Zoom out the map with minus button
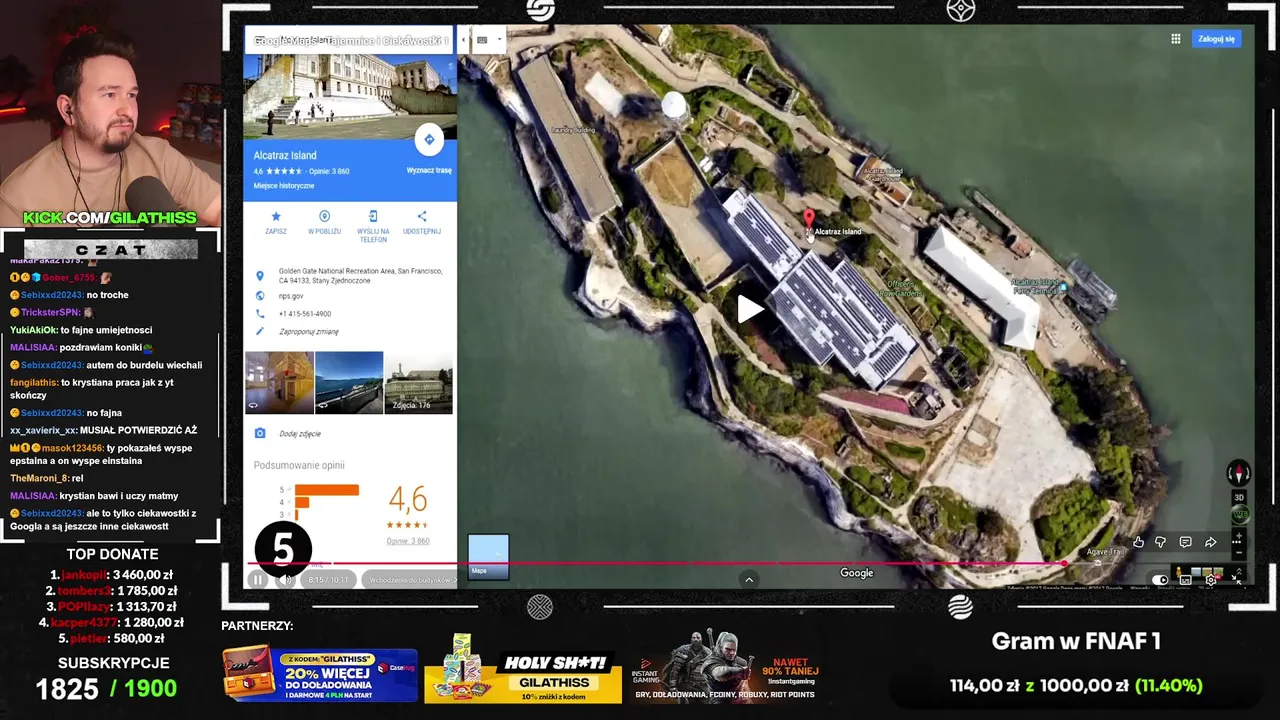 [x=1238, y=552]
